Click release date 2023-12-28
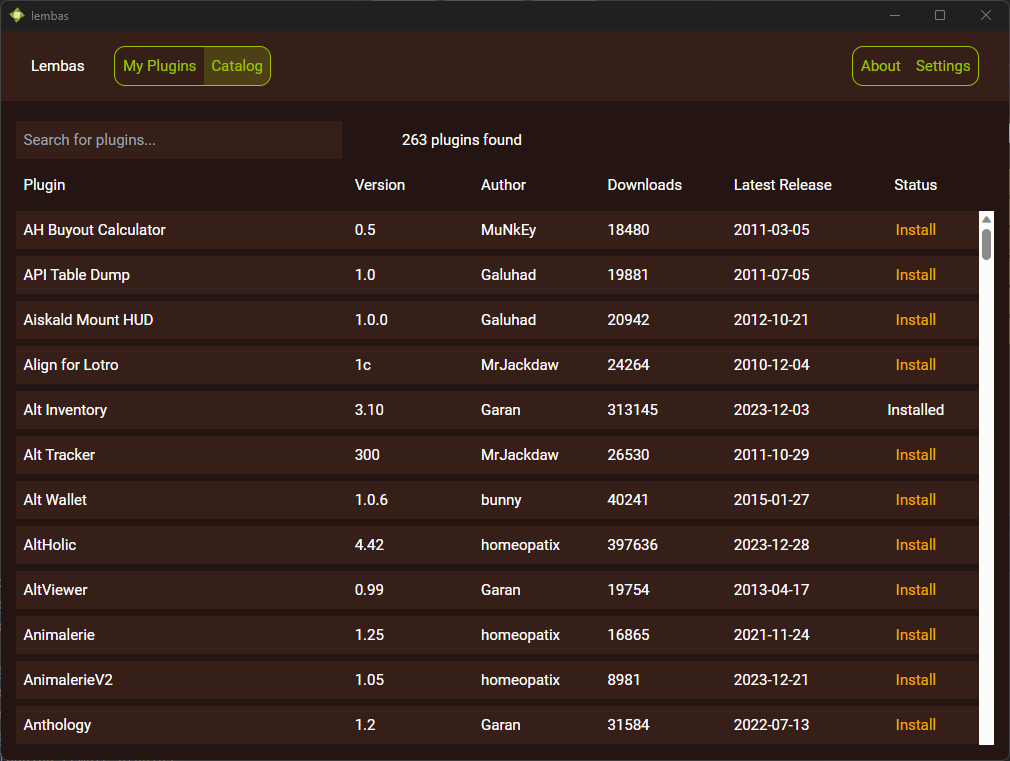1010x761 pixels. [x=772, y=545]
